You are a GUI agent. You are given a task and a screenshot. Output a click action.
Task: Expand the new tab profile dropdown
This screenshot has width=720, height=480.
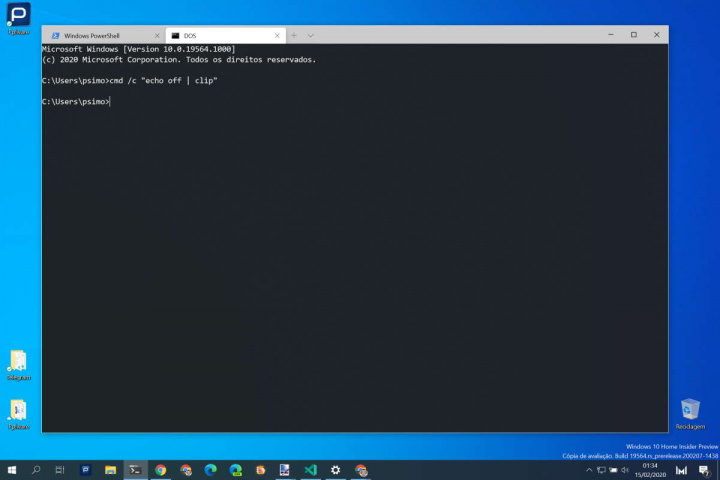[x=310, y=35]
